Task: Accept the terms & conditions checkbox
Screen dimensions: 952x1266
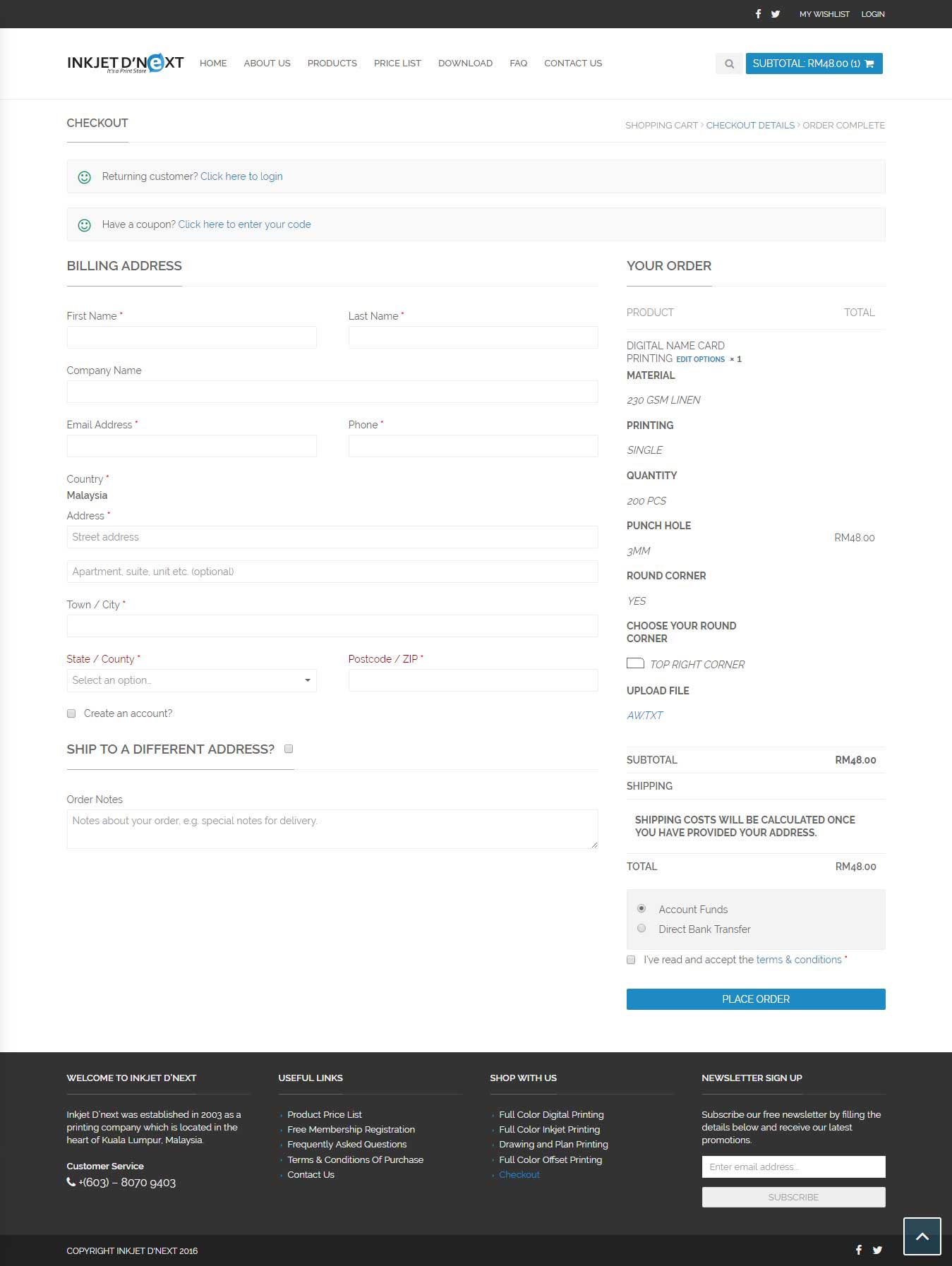Action: (631, 960)
